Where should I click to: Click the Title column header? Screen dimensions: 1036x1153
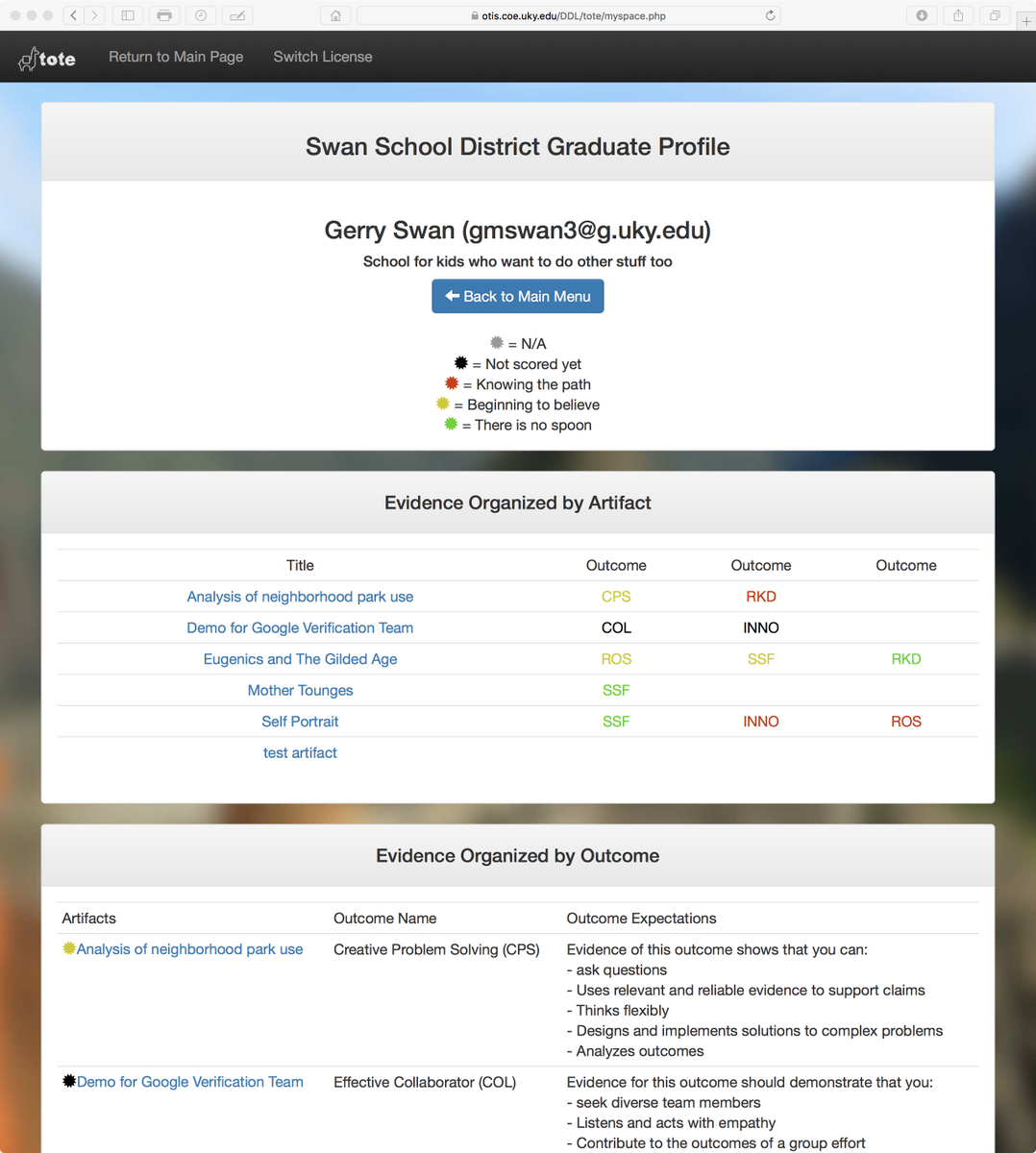(x=300, y=565)
